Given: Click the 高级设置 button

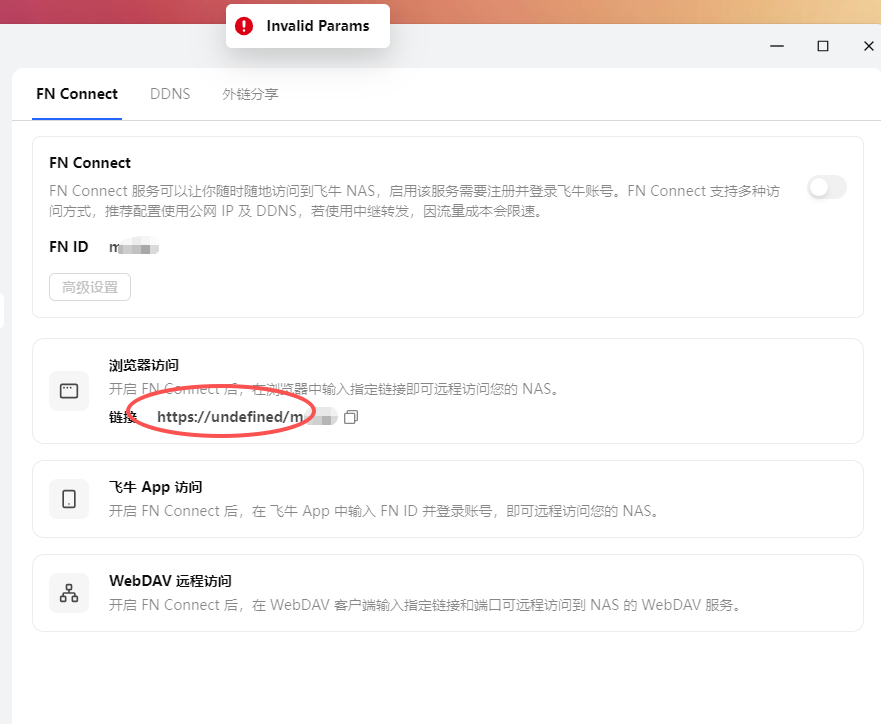Looking at the screenshot, I should [90, 287].
